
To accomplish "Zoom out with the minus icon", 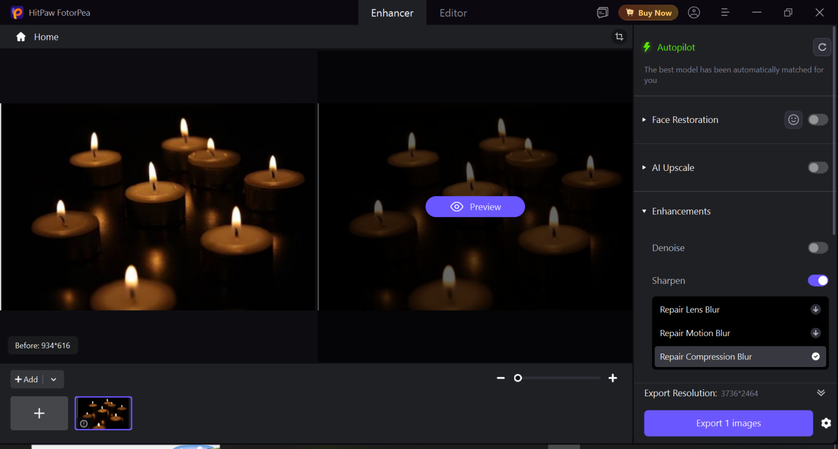I will (x=501, y=378).
